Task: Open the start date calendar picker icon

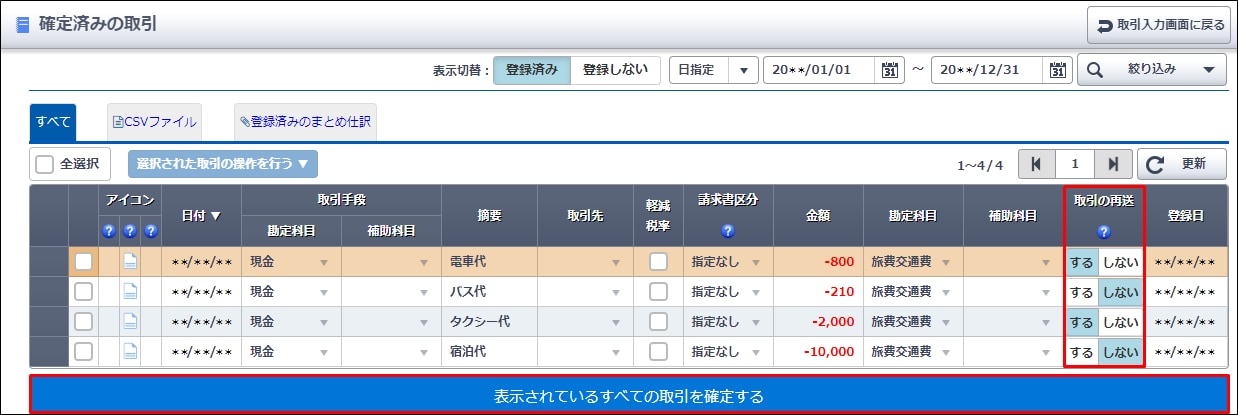Action: coord(889,70)
